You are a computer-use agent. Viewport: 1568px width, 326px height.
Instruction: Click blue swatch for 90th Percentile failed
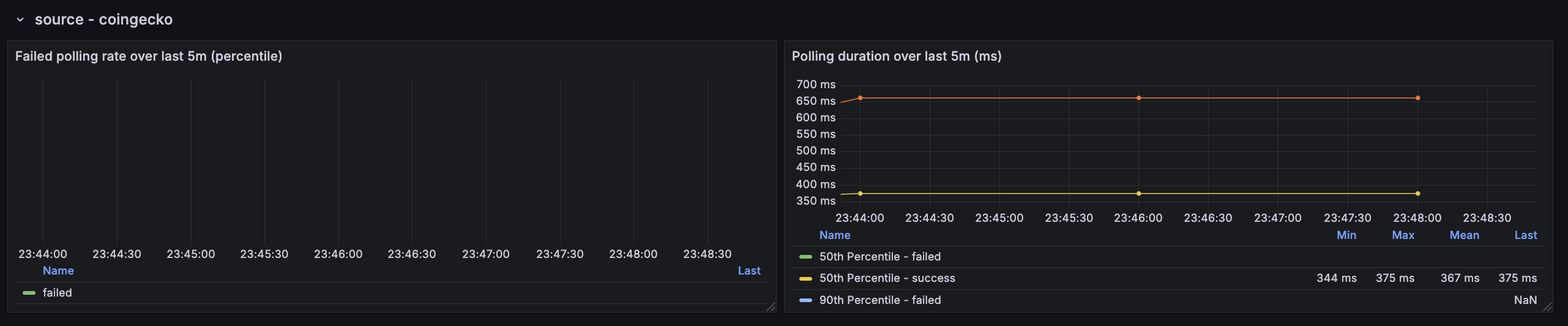[805, 300]
